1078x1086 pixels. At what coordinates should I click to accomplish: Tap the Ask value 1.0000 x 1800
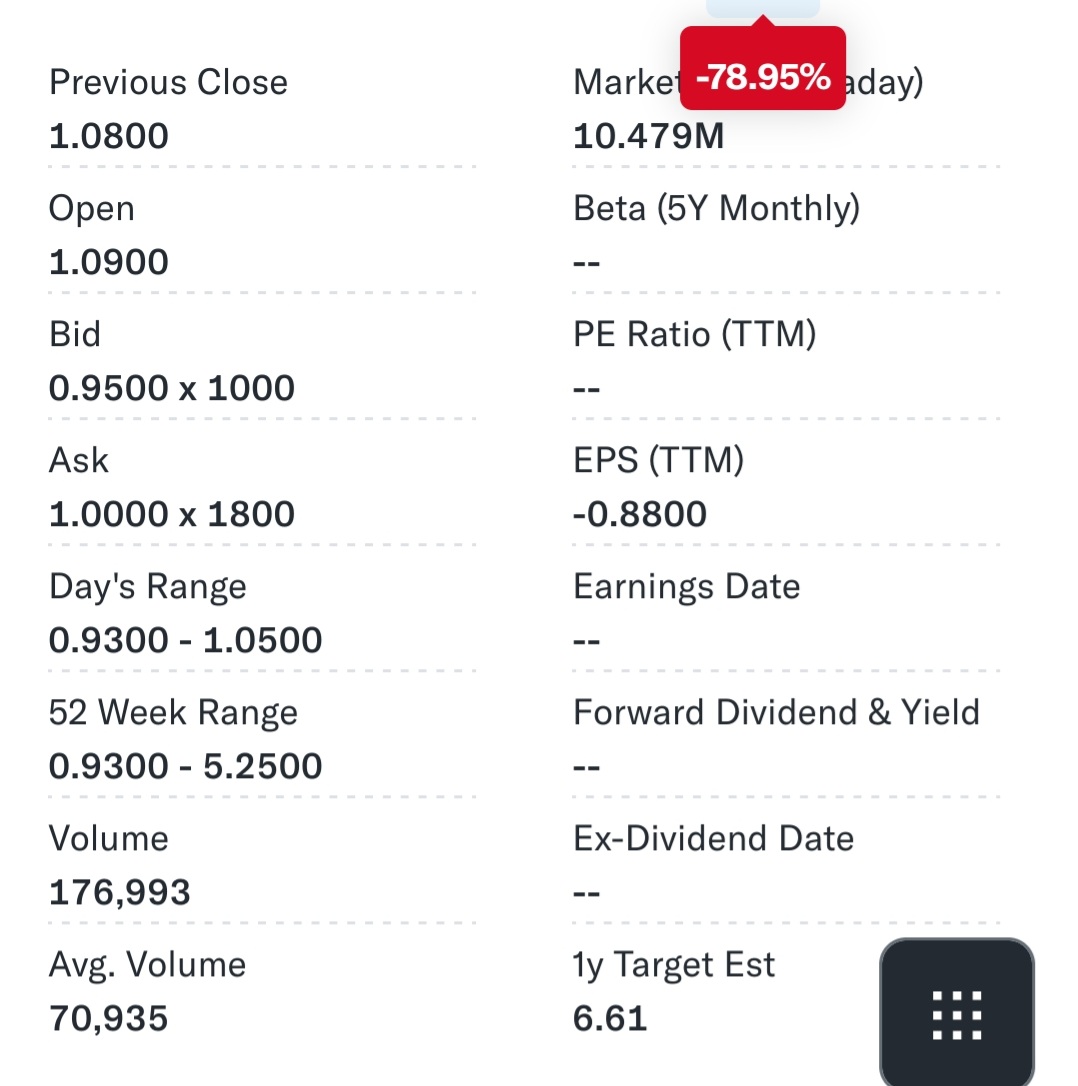pos(172,514)
